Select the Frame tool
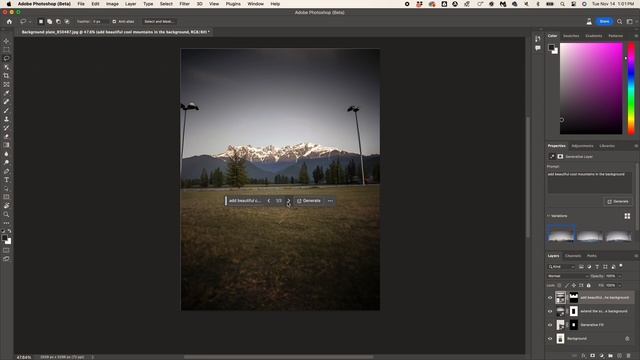 [x=6, y=84]
